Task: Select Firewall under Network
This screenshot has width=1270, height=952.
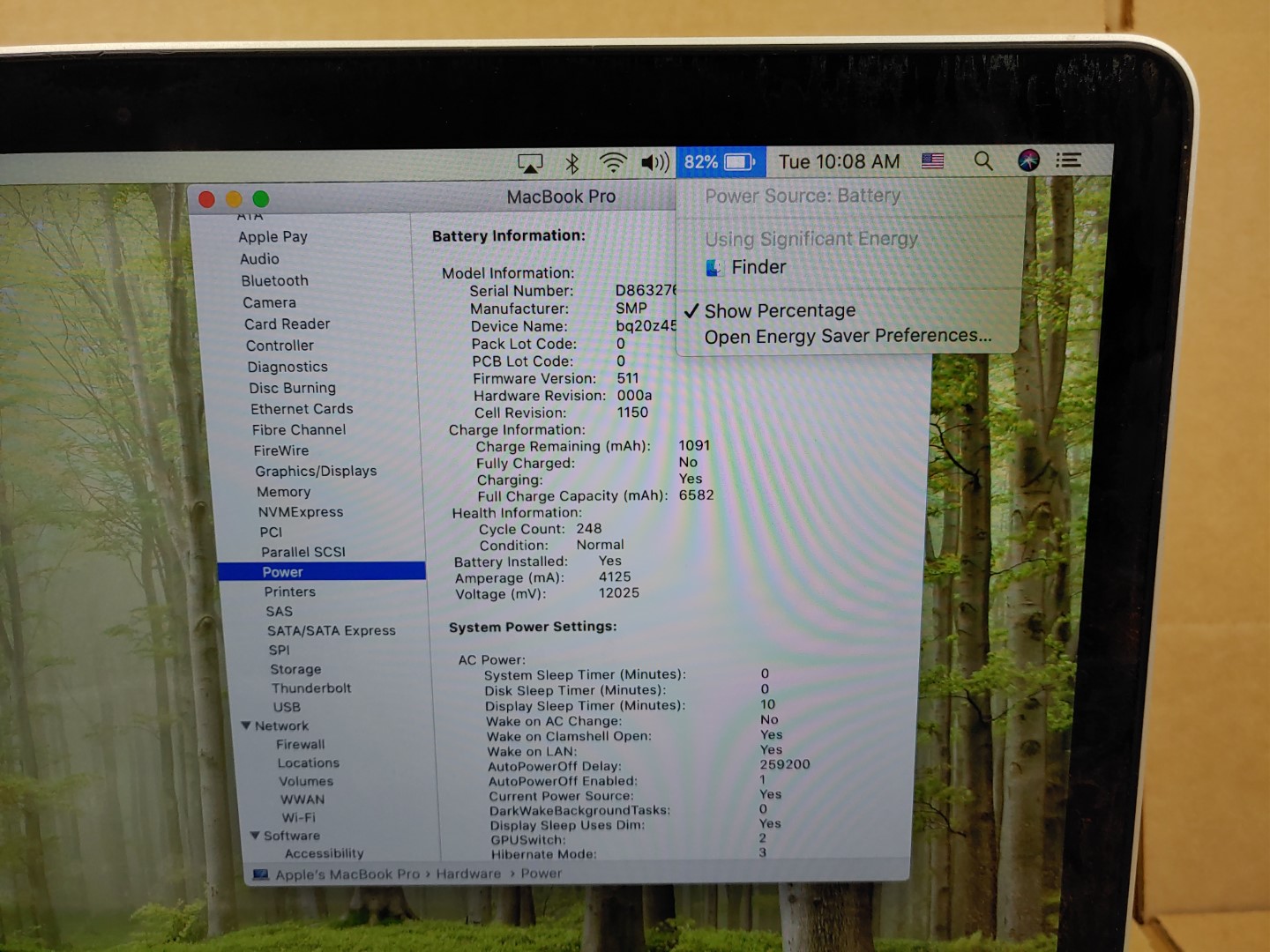Action: 300,745
